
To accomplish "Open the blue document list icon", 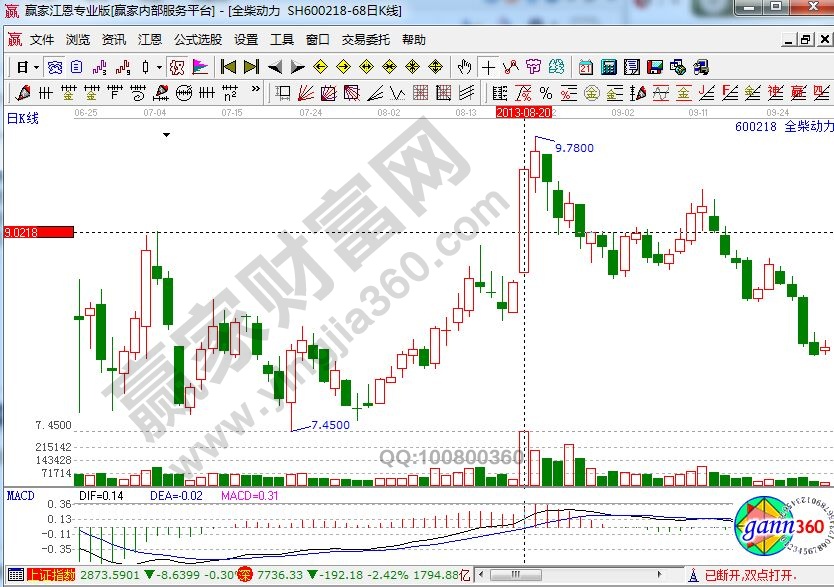I will 77,67.
